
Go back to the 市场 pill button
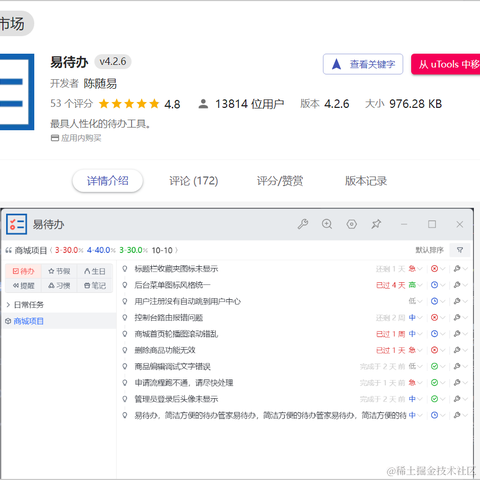pos(16,24)
